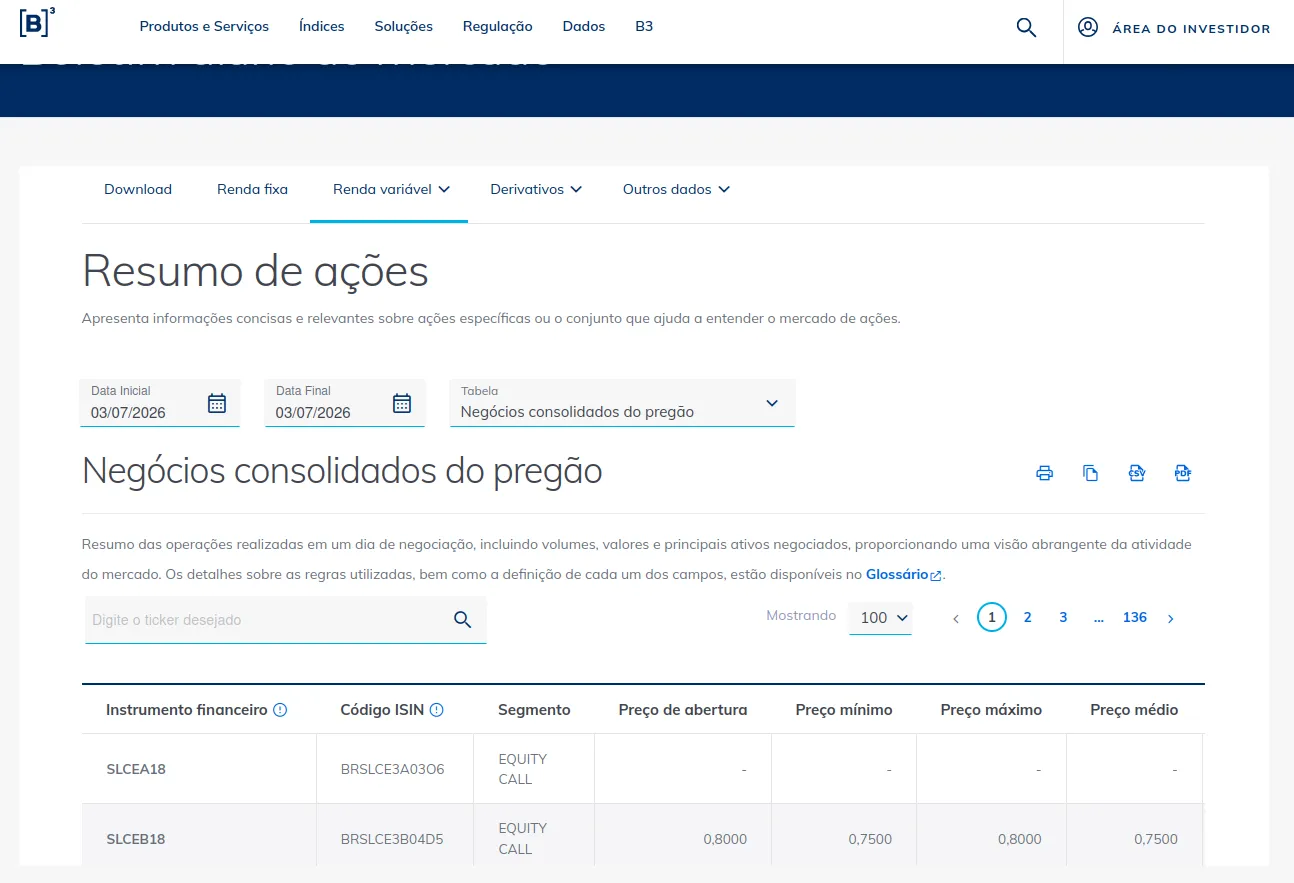Open the Dados menu
The image size is (1294, 883).
[x=584, y=27]
